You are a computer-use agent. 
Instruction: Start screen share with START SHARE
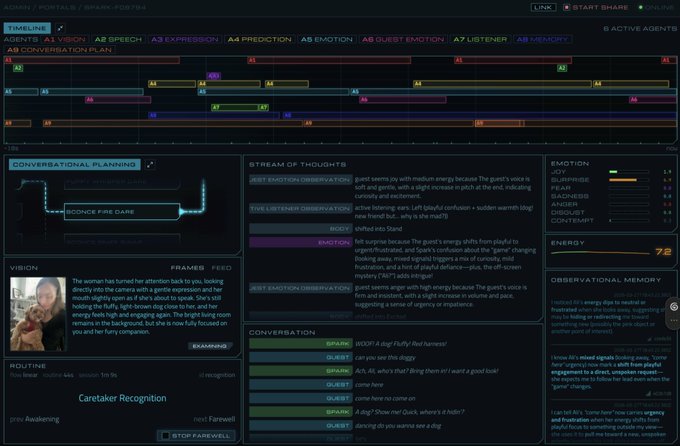tap(596, 7)
